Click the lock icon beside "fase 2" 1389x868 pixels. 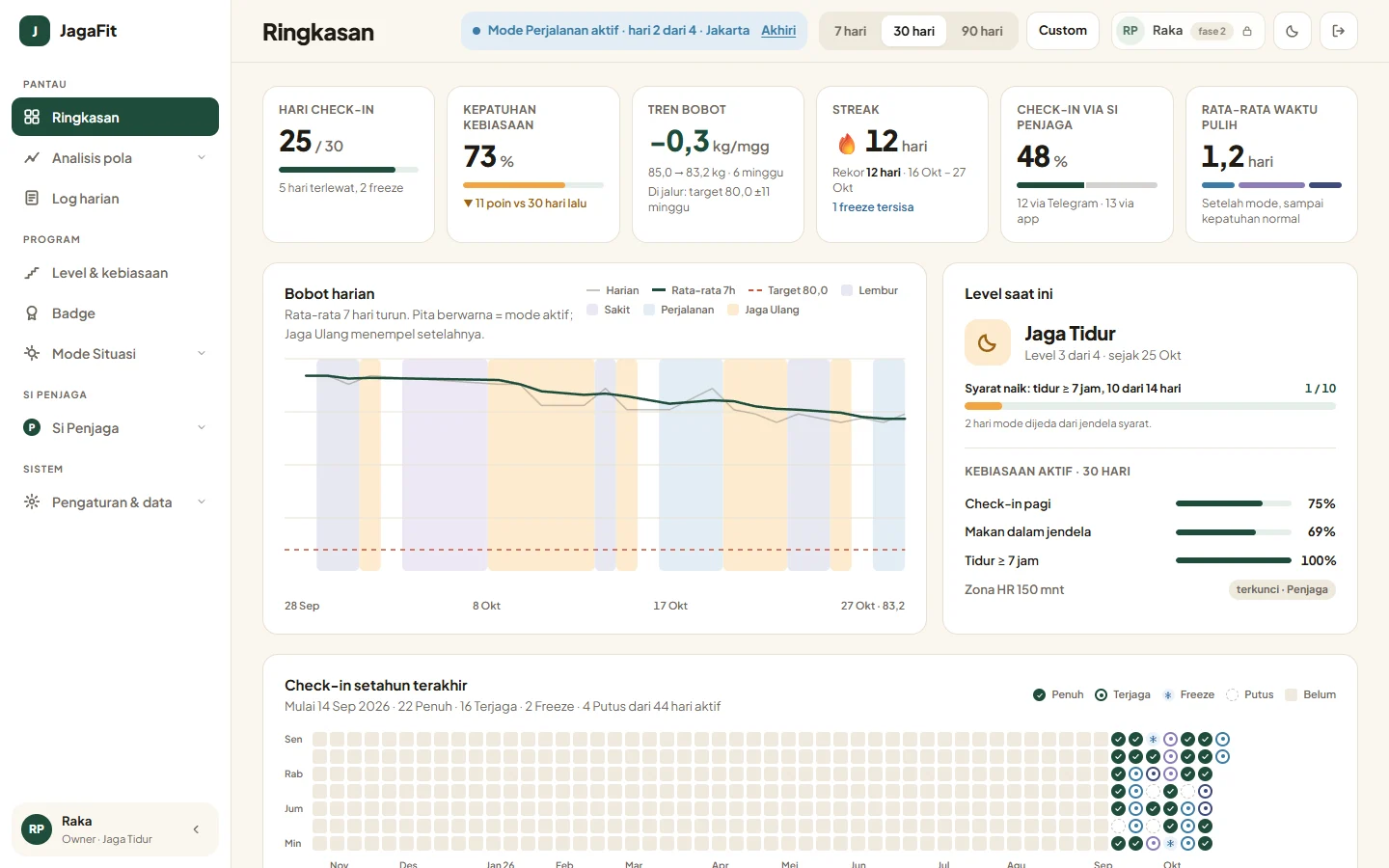[x=1247, y=31]
